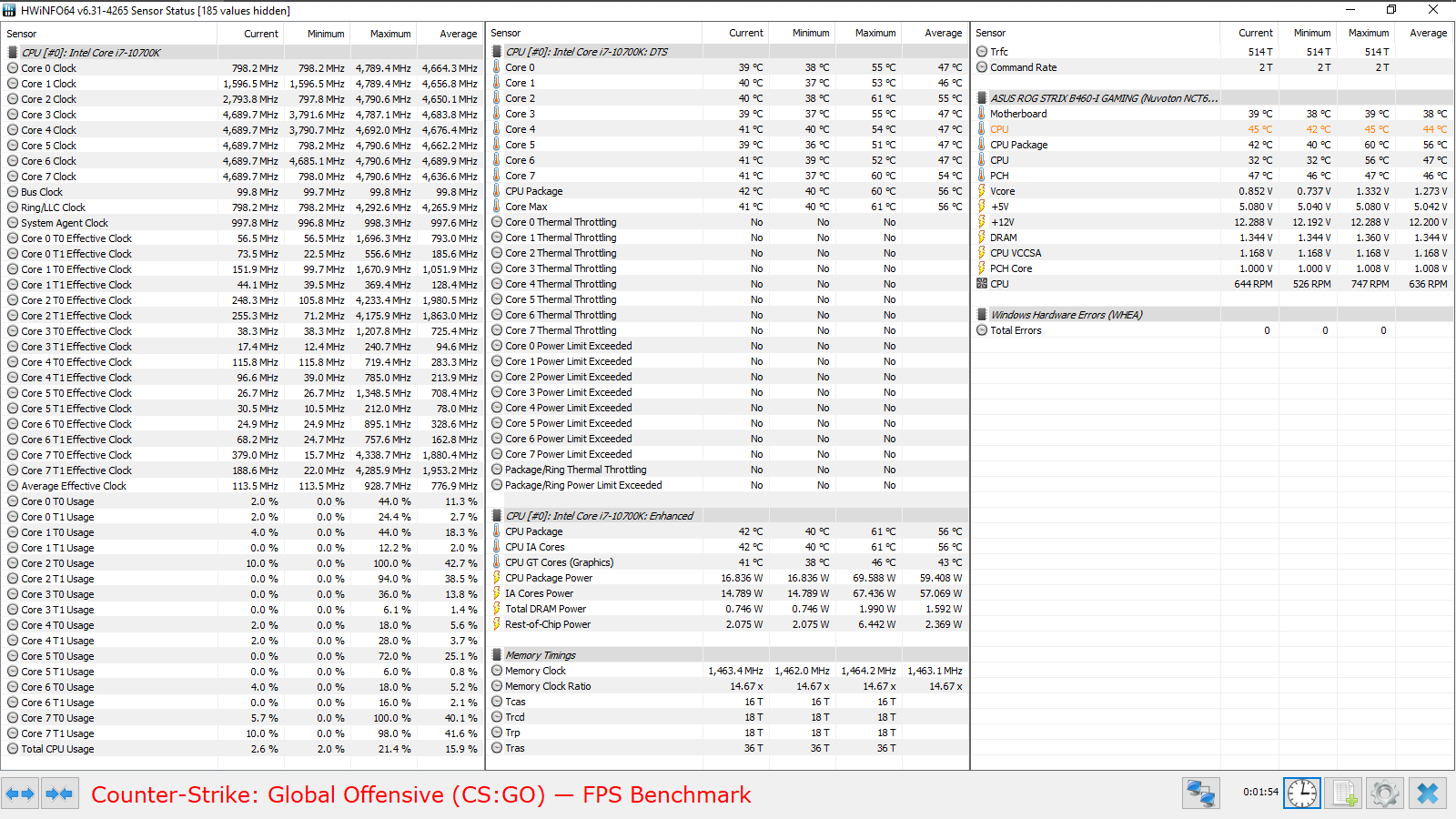1456x819 pixels.
Task: Select the ASUS ROG STRIX B460-I GAMING group header
Action: tap(1212, 98)
